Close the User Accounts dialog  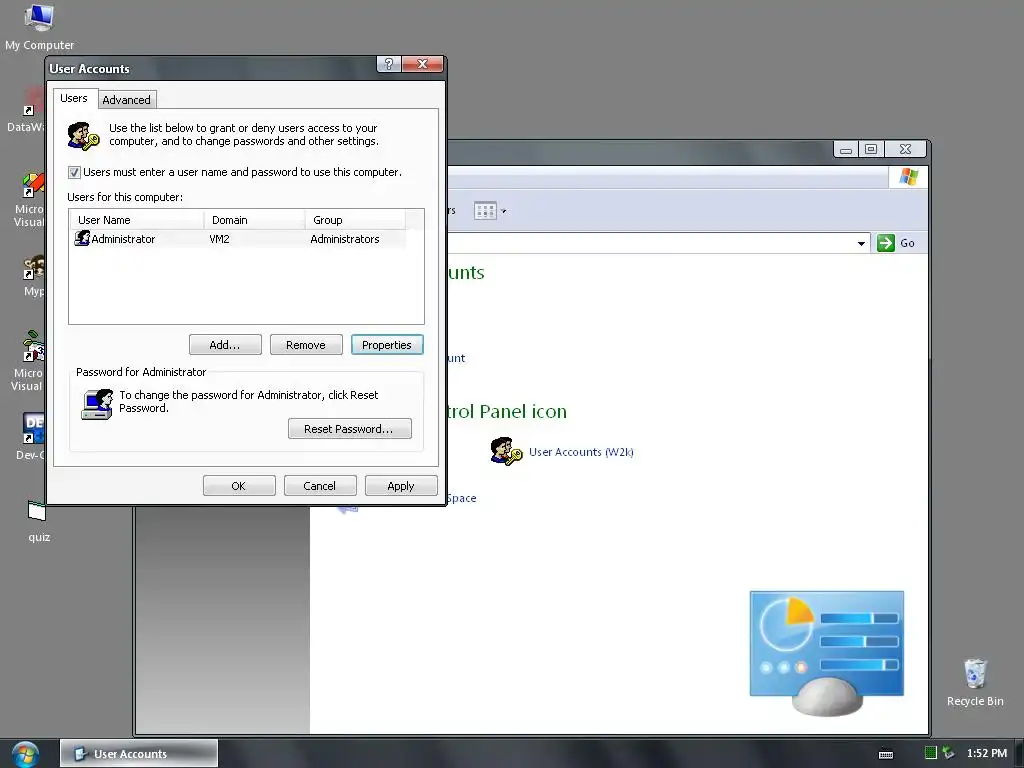(423, 64)
